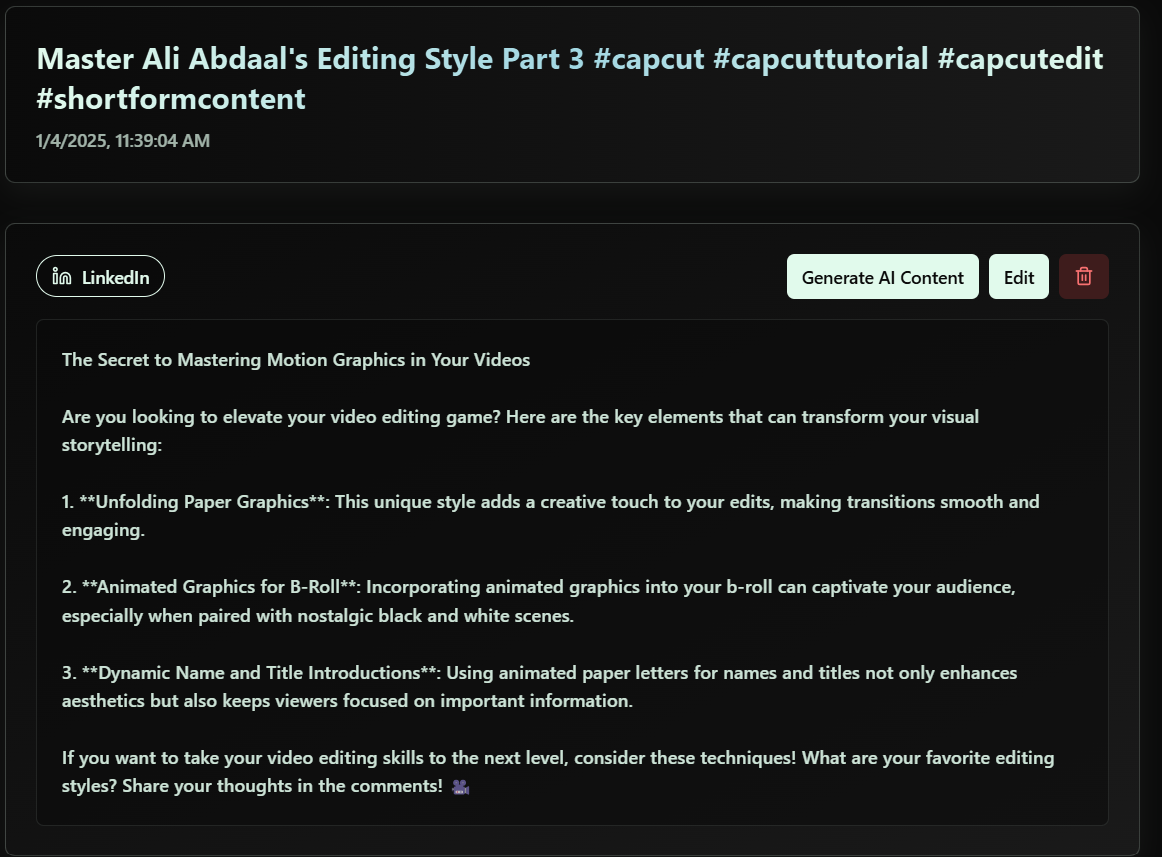
Task: Click the text '1. **Unfolding Paper Graphics**'
Action: coord(195,502)
